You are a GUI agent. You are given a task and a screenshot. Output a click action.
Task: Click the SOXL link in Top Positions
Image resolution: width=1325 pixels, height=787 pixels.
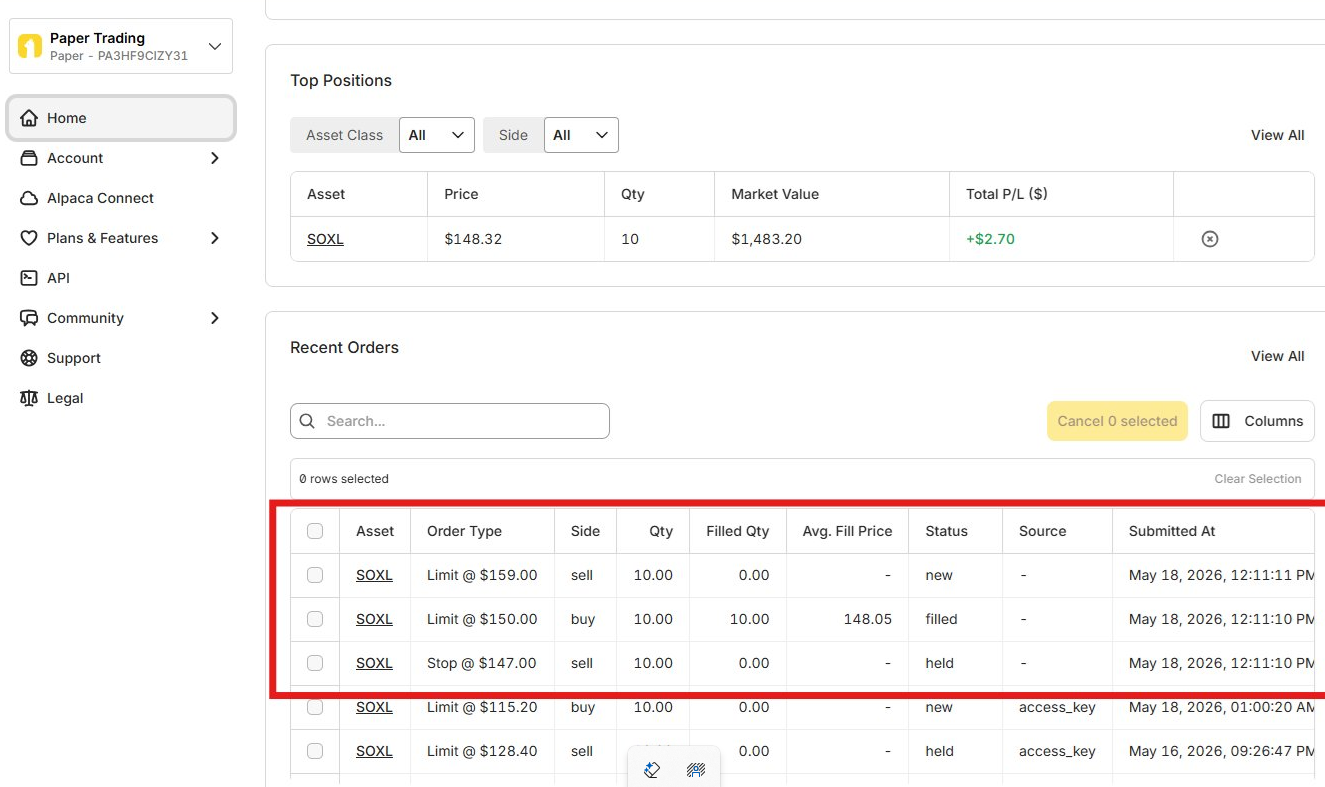325,239
